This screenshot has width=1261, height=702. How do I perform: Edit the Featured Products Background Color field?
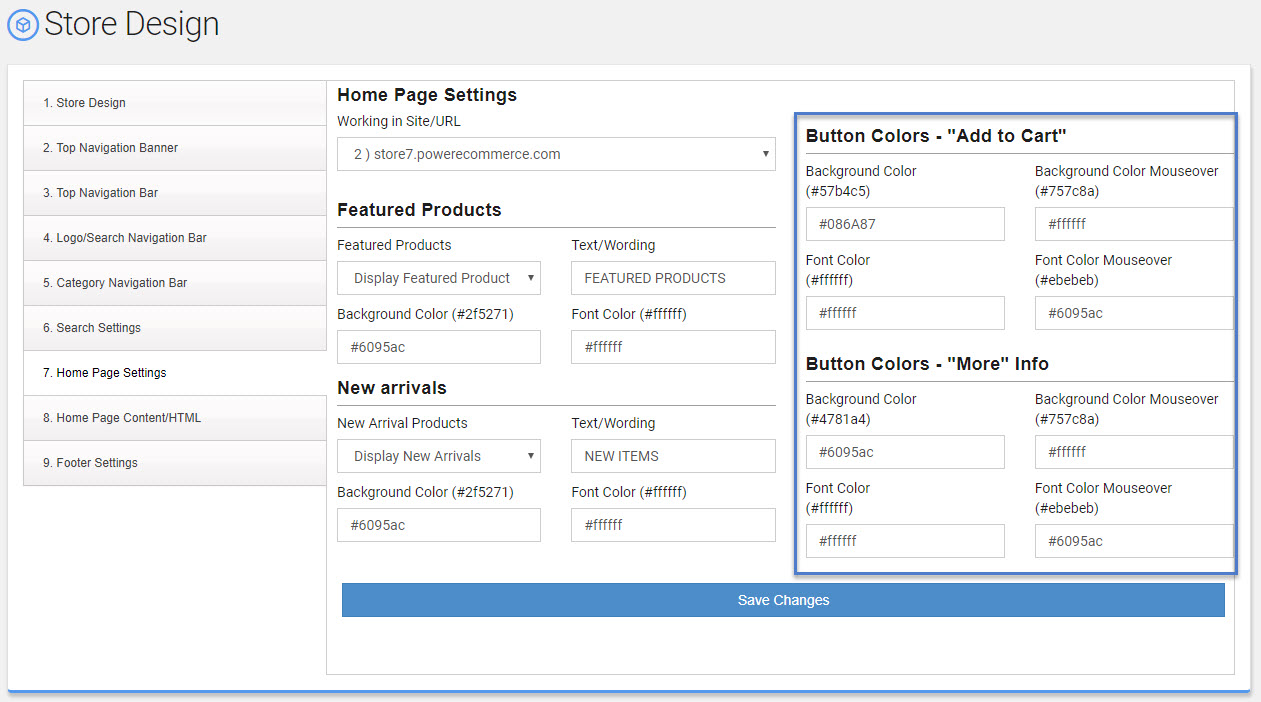(x=439, y=347)
